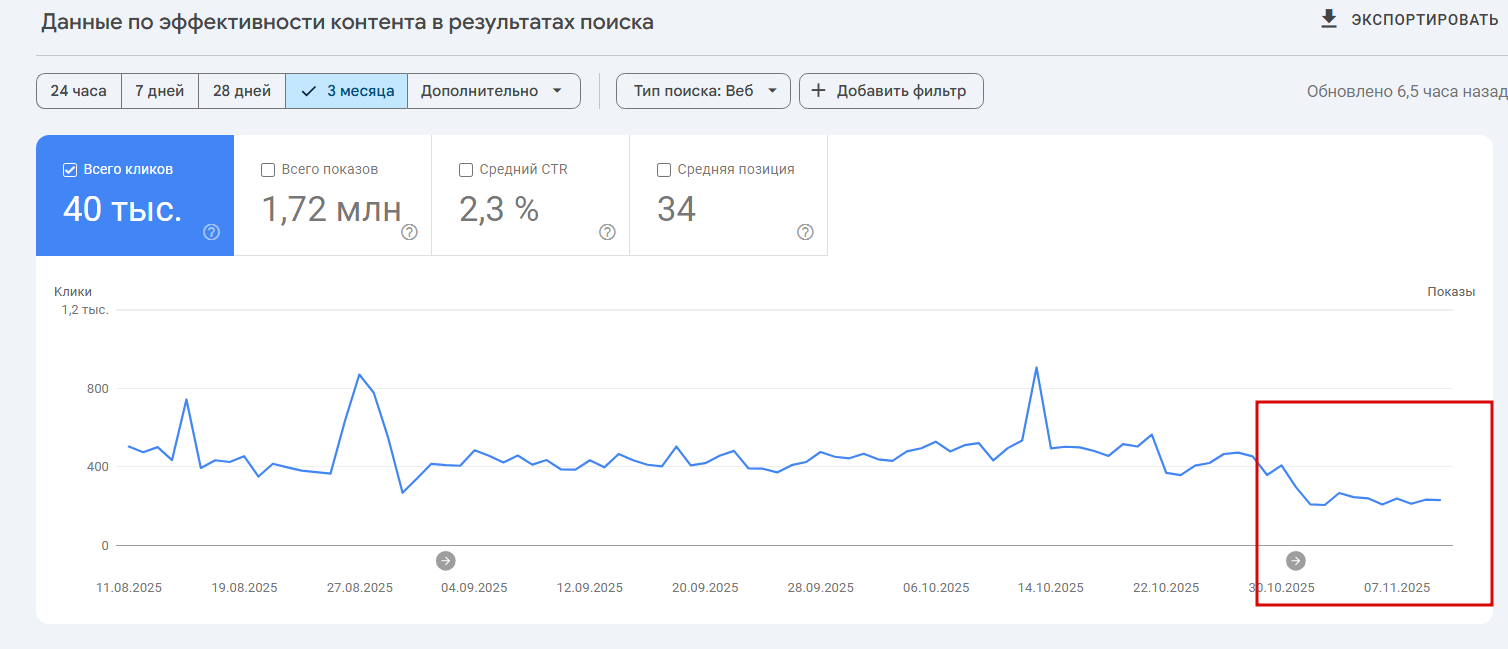Click the page heading about эффективности контента
Image resolution: width=1508 pixels, height=649 pixels.
pyautogui.click(x=347, y=22)
